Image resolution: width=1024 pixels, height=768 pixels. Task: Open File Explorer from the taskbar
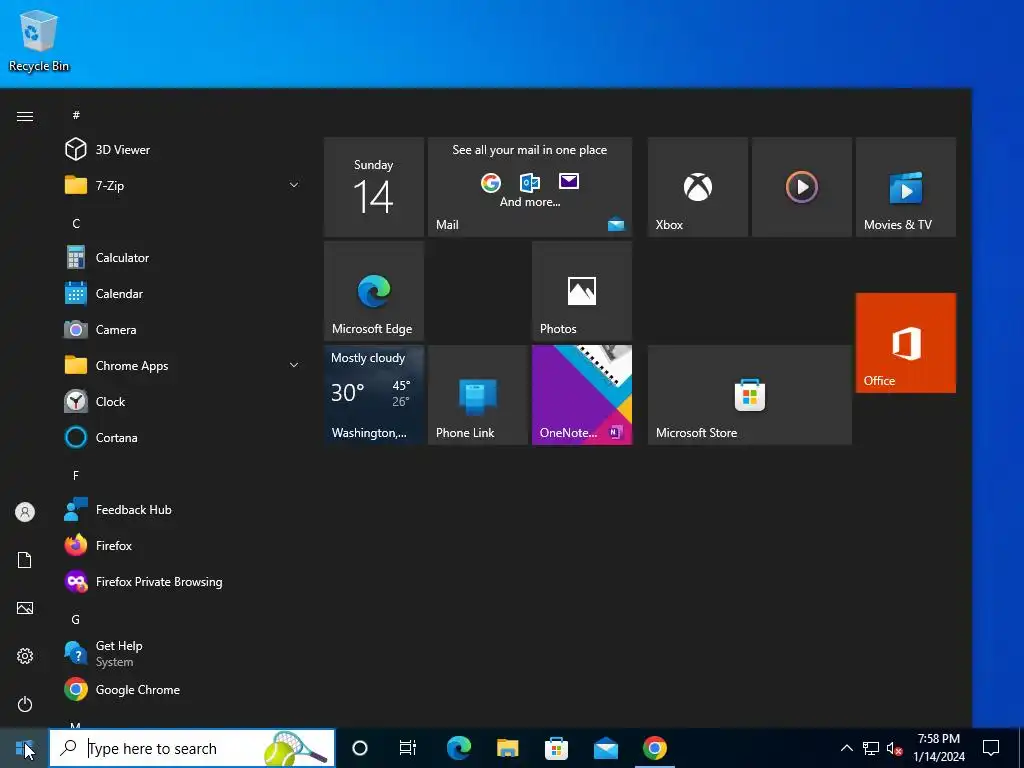507,748
